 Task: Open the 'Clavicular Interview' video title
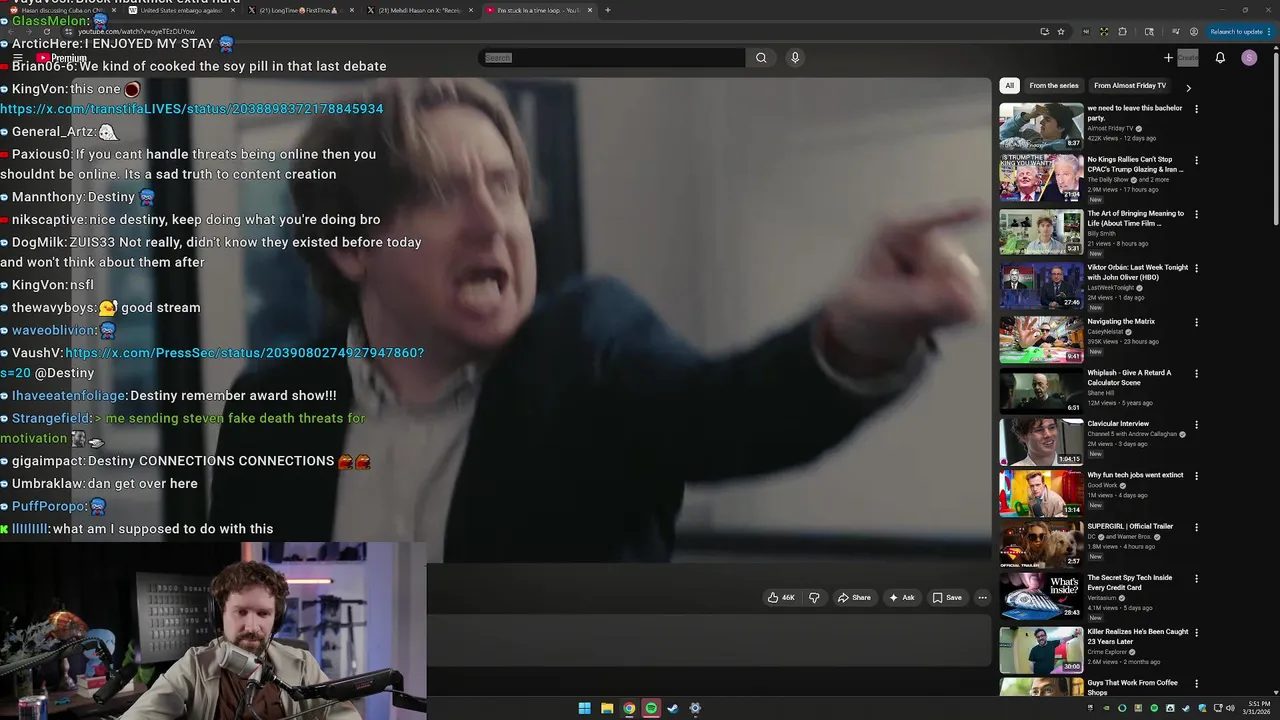pos(1118,424)
